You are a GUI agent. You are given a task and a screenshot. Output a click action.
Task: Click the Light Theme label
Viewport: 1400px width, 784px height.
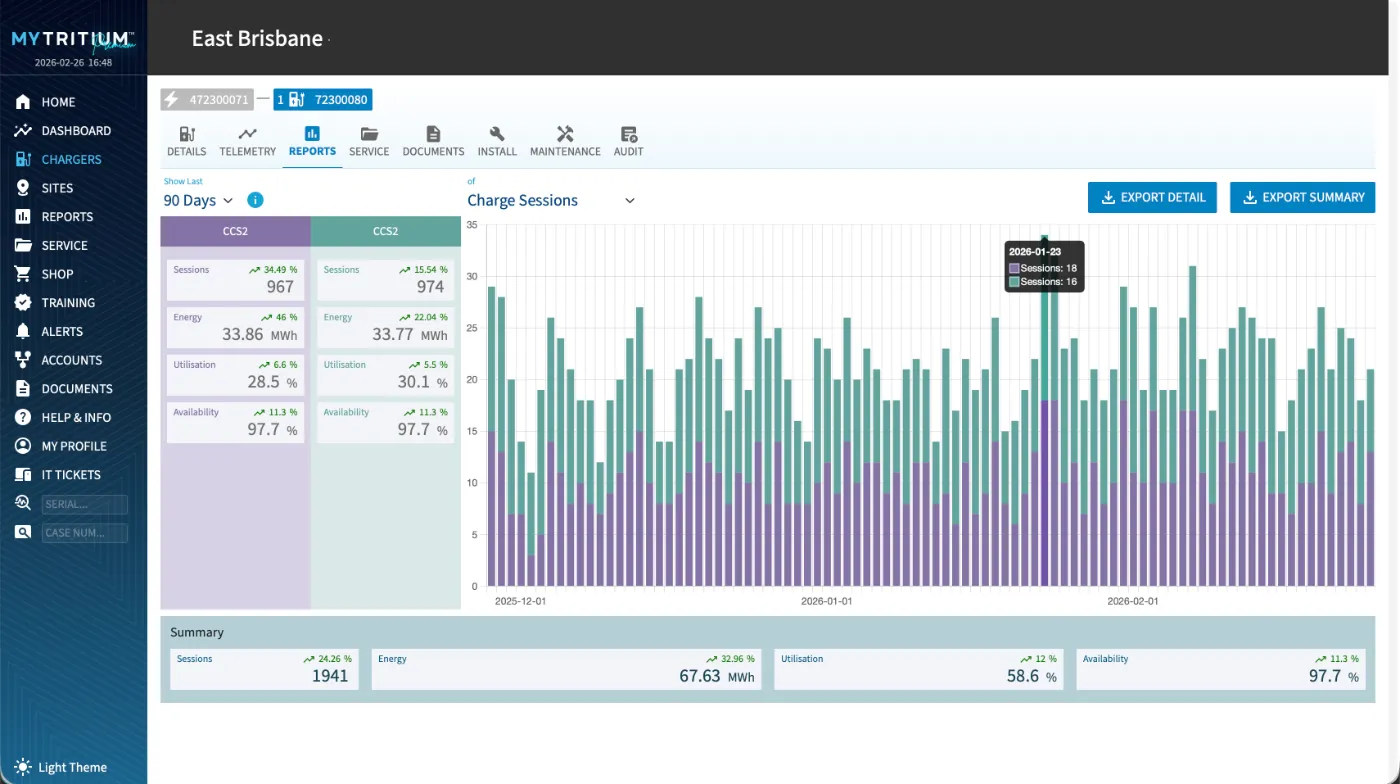pyautogui.click(x=73, y=768)
